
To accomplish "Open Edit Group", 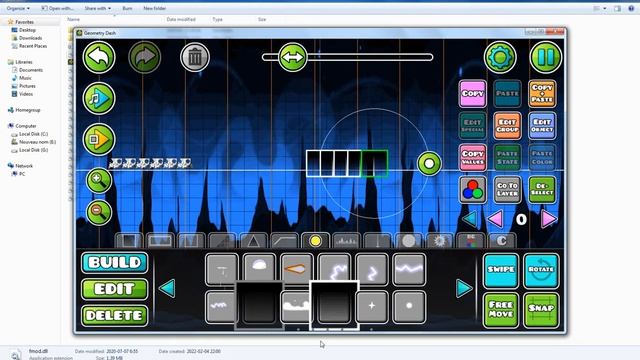I will (x=507, y=126).
